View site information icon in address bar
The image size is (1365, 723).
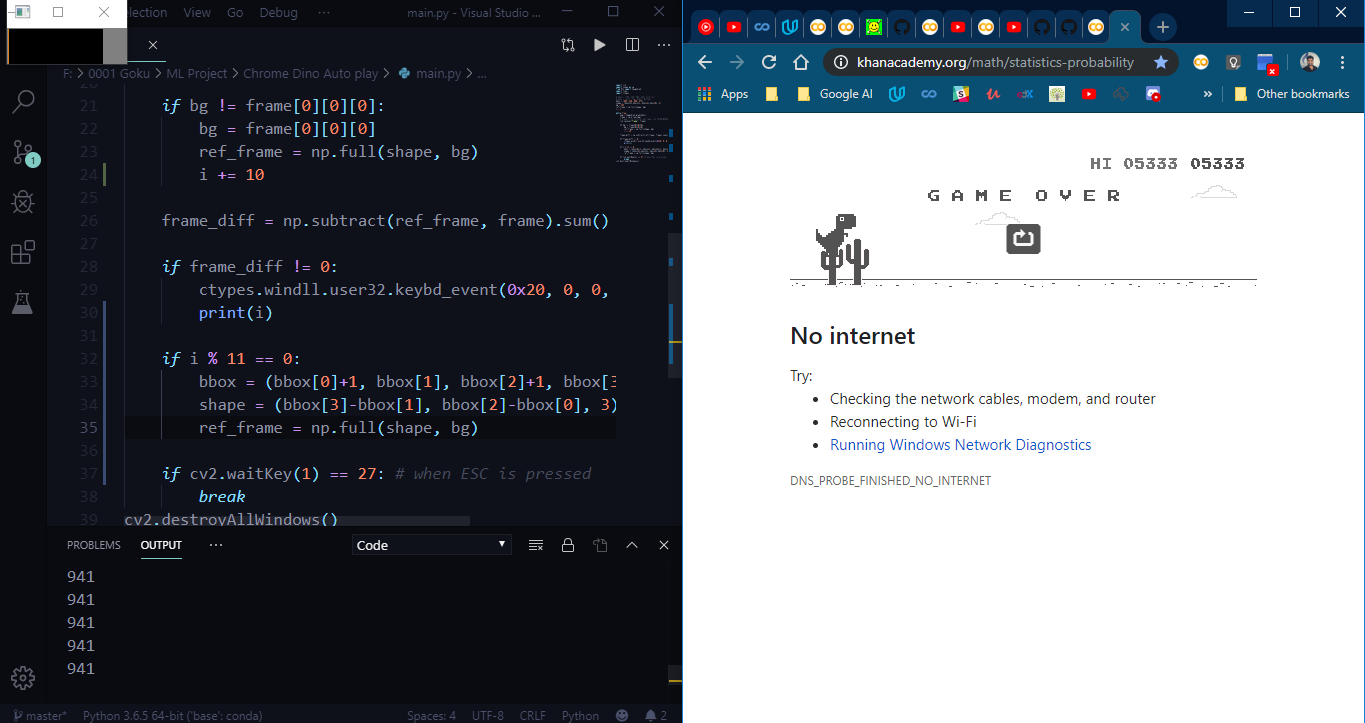click(x=840, y=62)
